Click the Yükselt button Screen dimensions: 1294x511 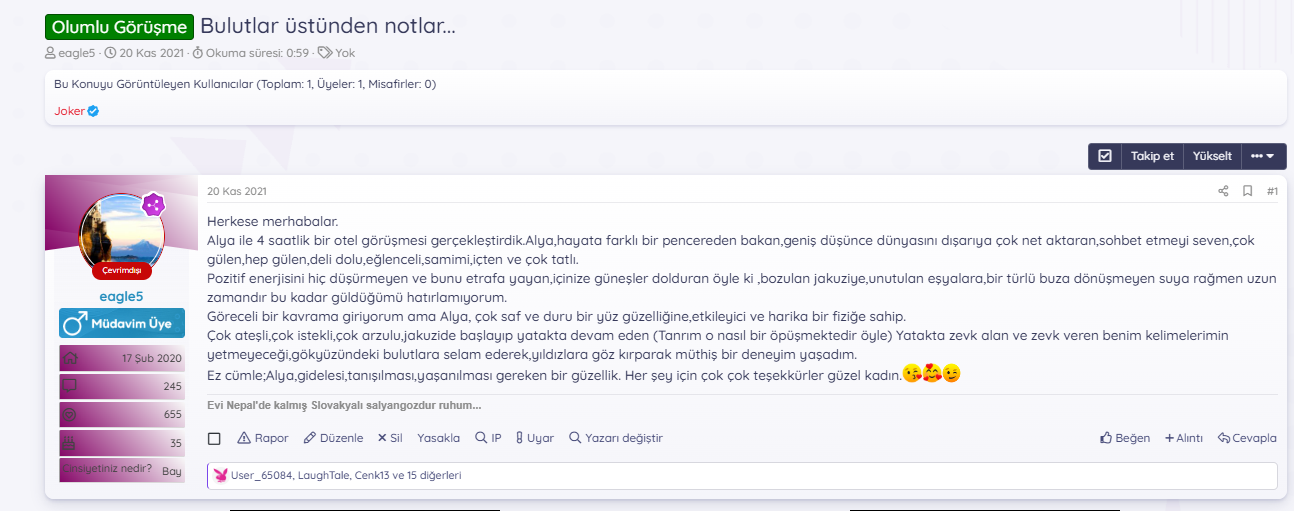tap(1212, 156)
